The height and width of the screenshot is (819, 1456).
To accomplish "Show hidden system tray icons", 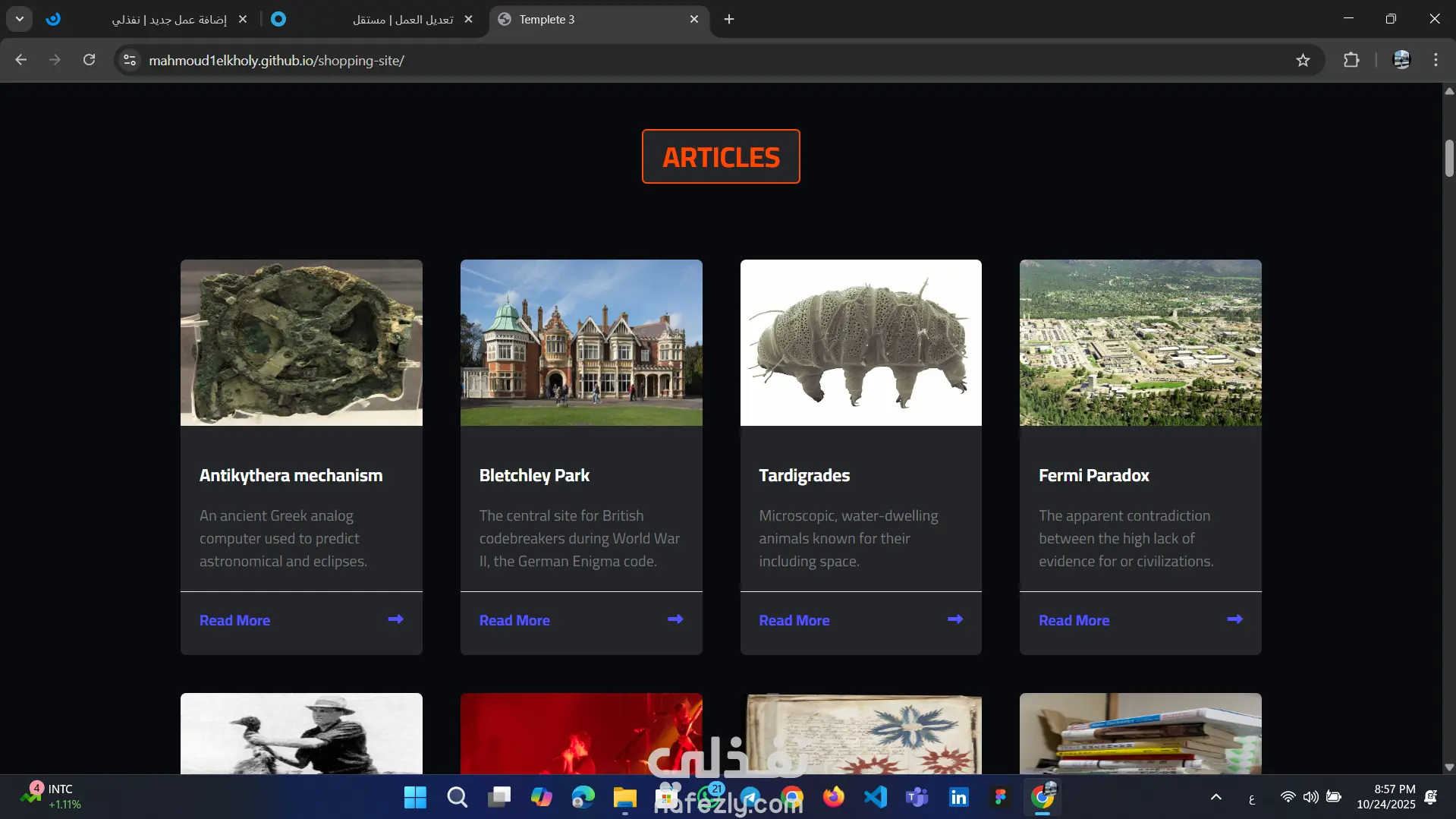I will tap(1215, 797).
